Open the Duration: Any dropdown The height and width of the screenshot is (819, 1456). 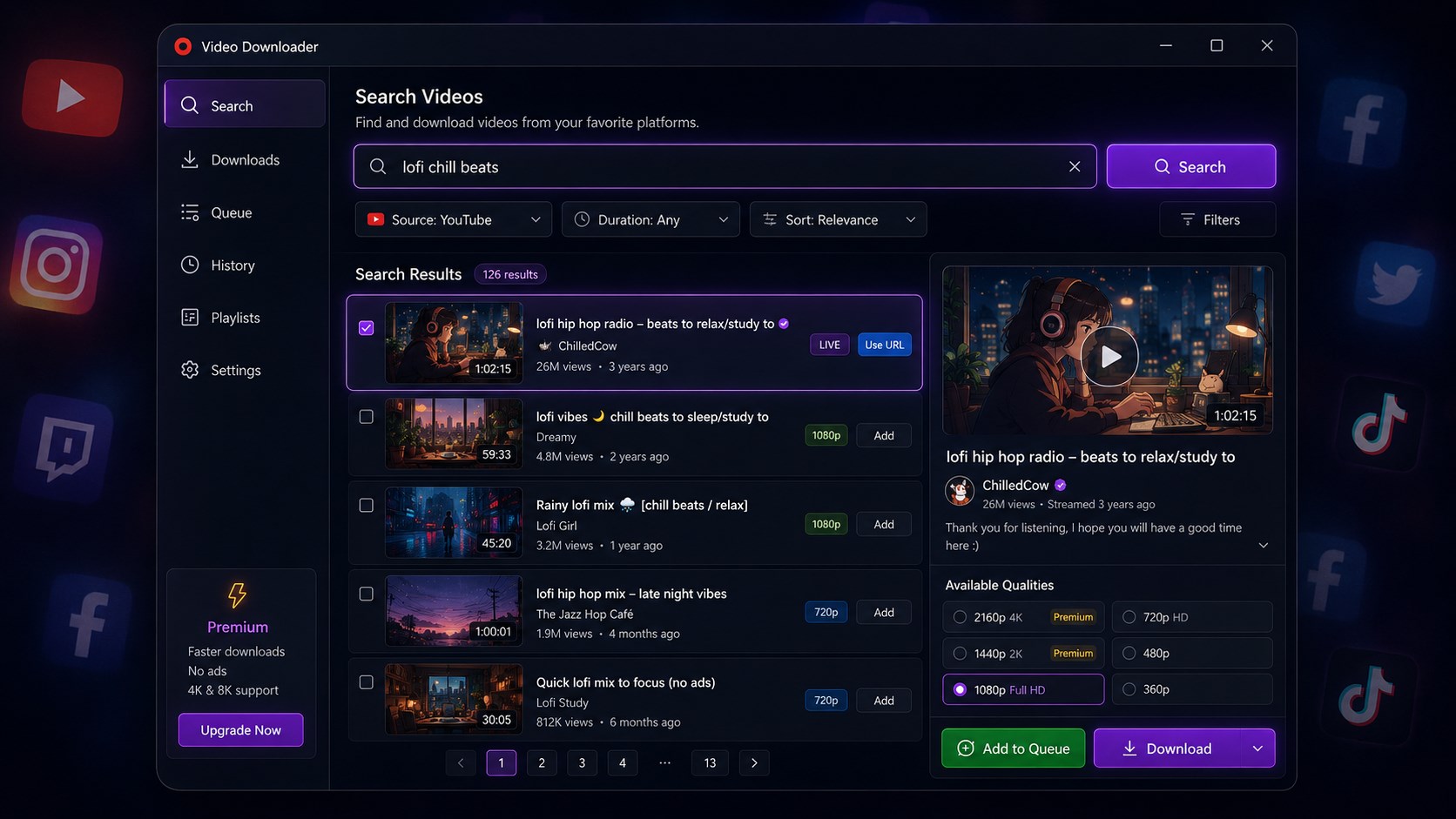pyautogui.click(x=650, y=219)
